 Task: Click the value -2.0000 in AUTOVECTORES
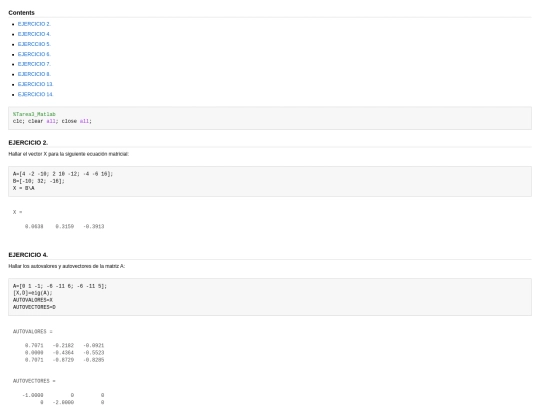point(63,402)
